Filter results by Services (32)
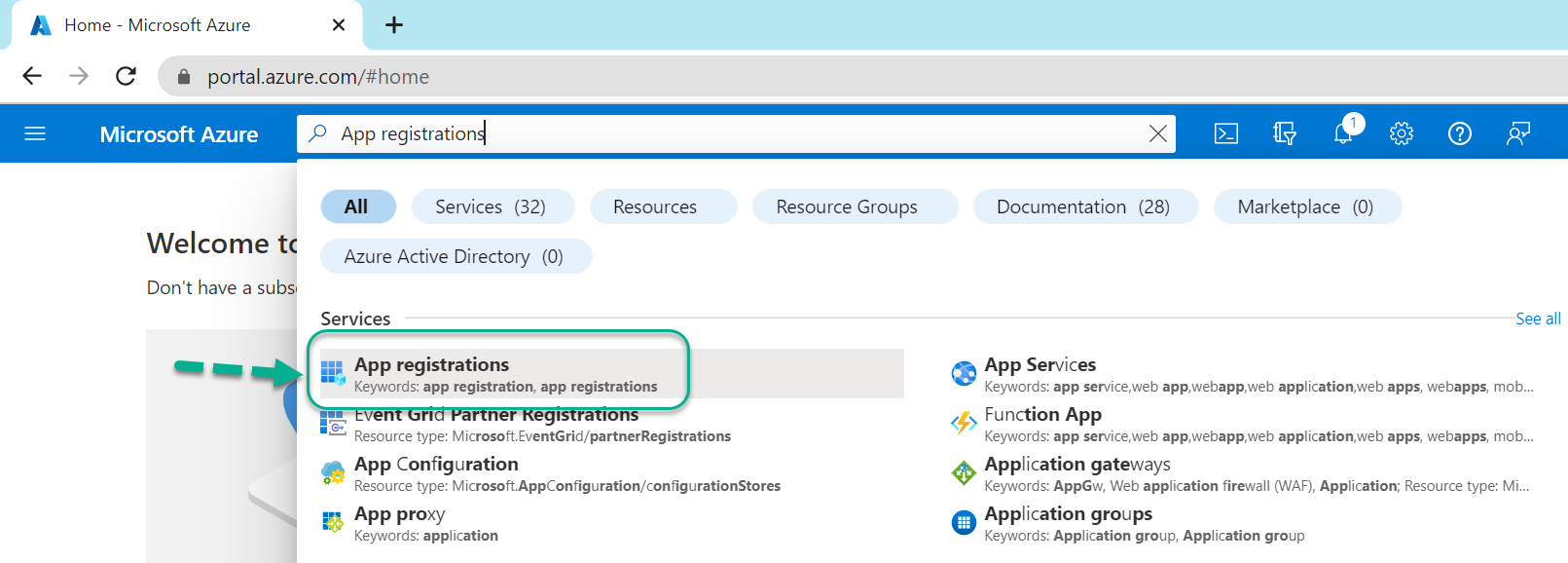 [x=492, y=206]
